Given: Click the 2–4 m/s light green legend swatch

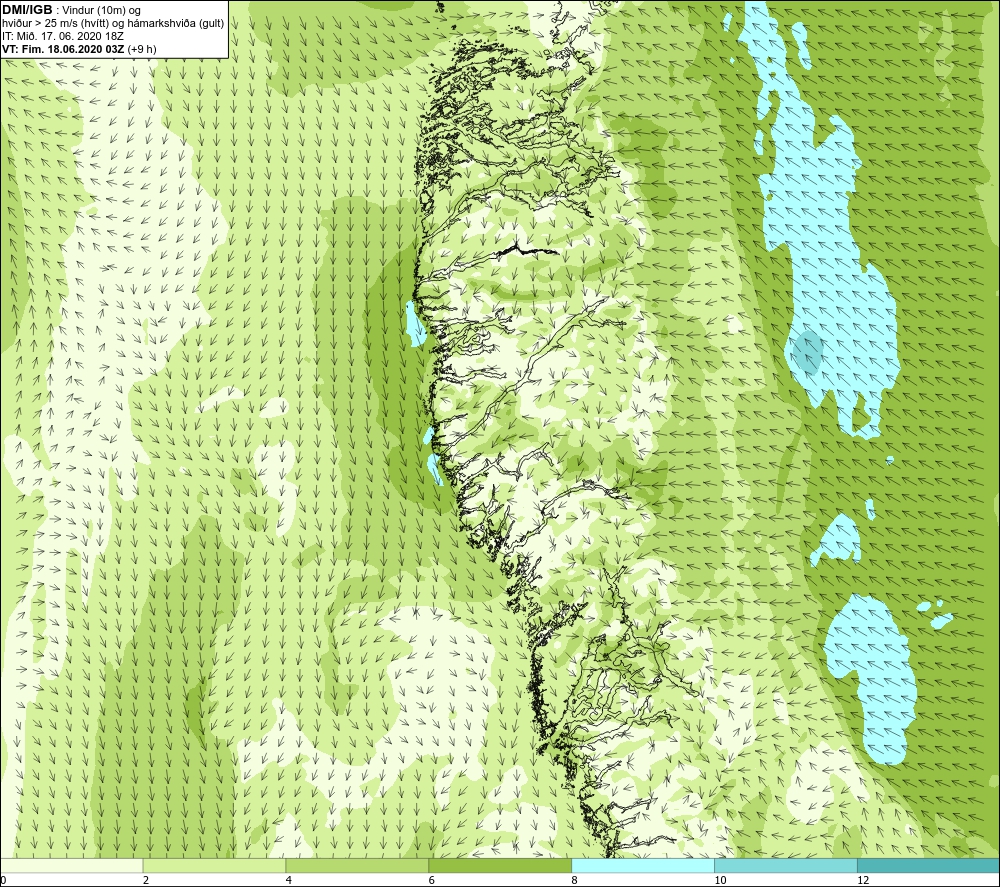Looking at the screenshot, I should 214,865.
